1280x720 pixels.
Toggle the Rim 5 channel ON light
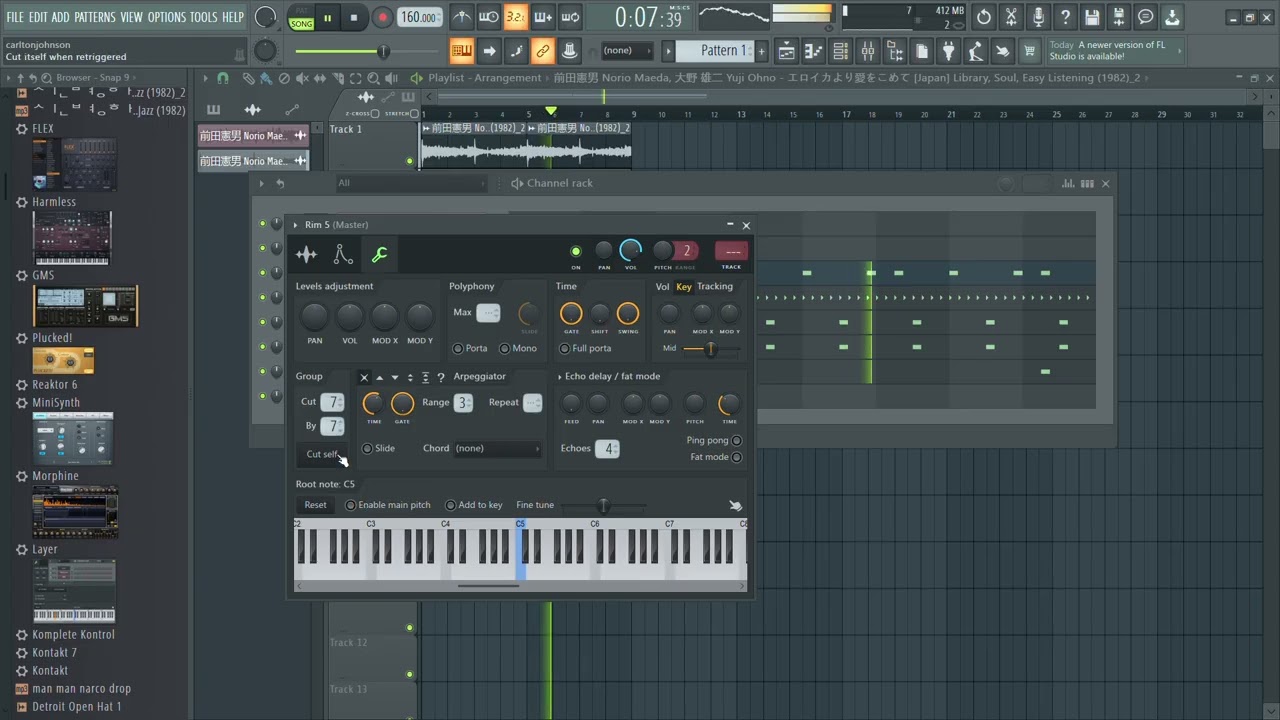[576, 251]
